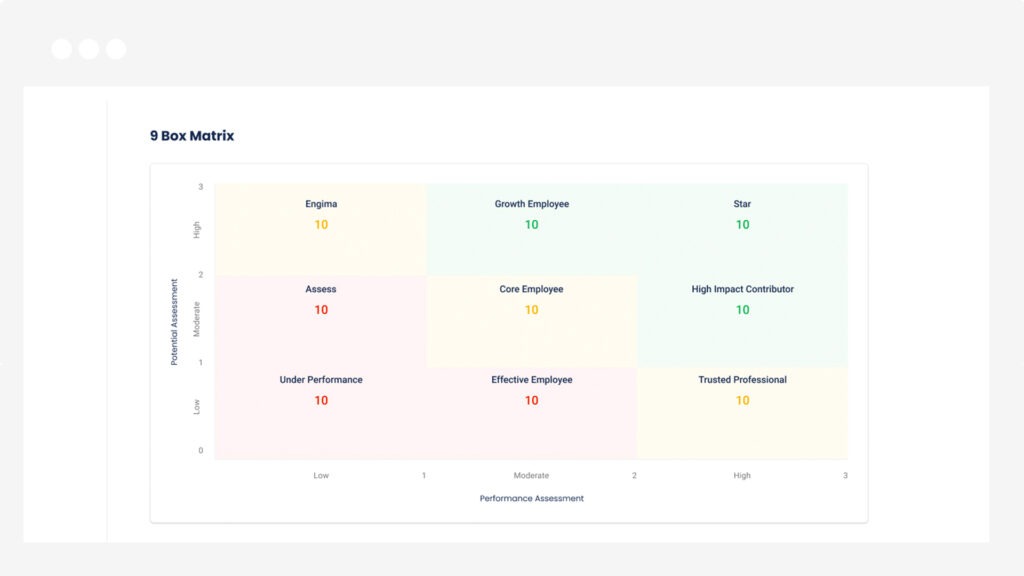Click the third window control dot
Viewport: 1024px width, 576px height.
click(115, 47)
